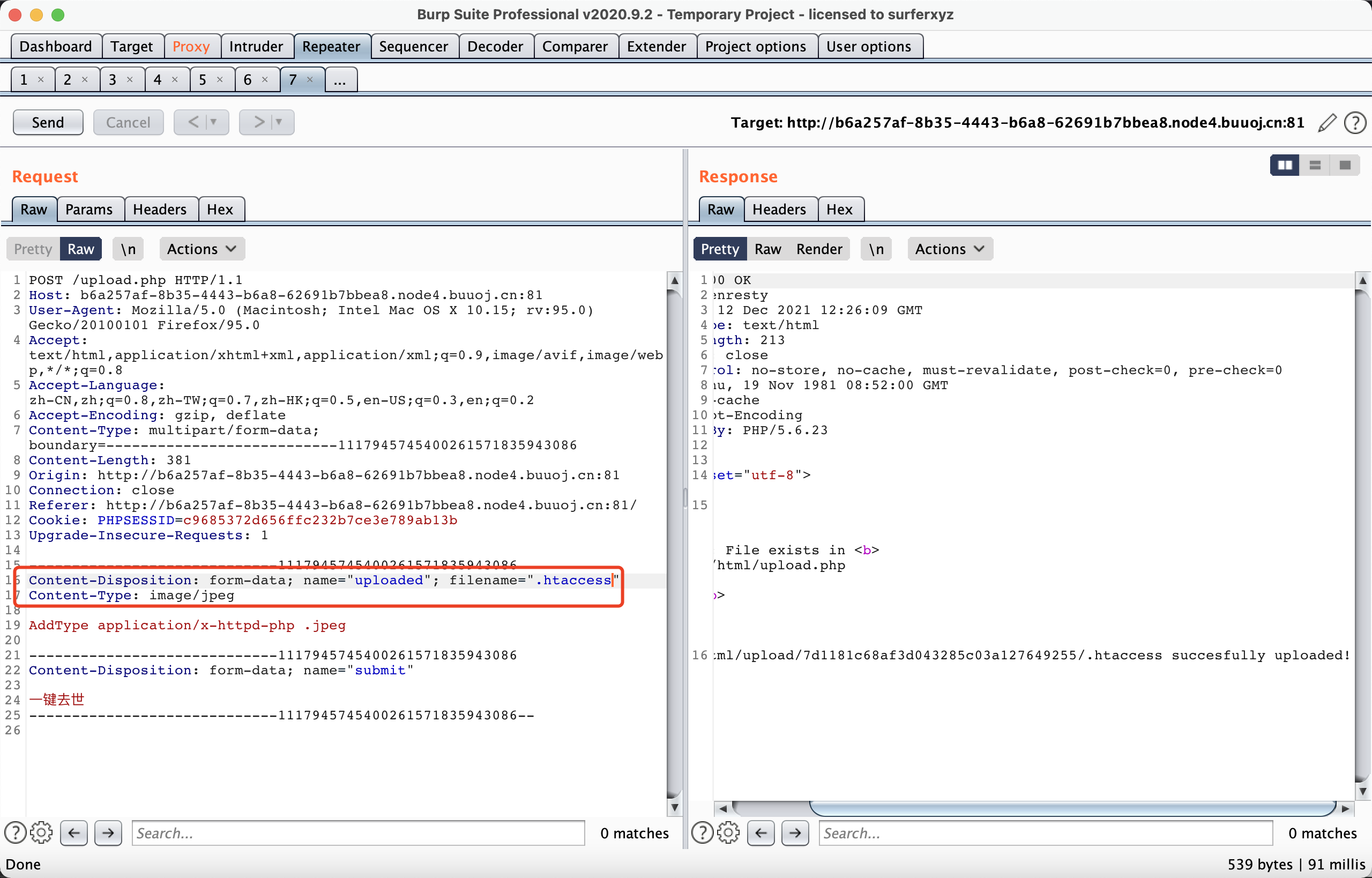Select side-by-side split layout icon

pyautogui.click(x=1284, y=165)
